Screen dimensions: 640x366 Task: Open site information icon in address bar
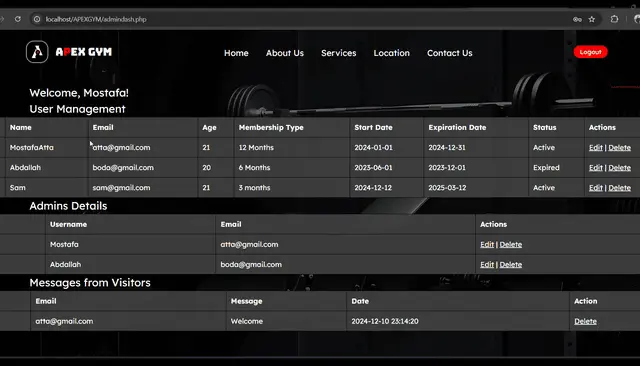tap(37, 19)
